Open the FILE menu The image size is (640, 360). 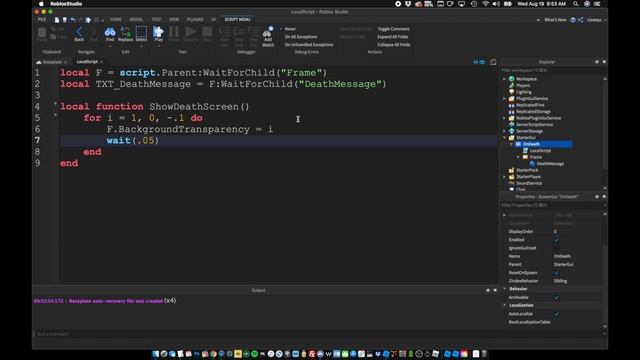pyautogui.click(x=42, y=20)
